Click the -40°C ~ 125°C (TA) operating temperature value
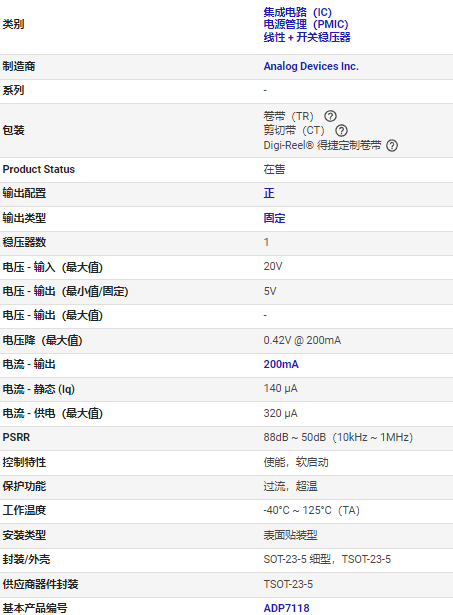 coord(311,511)
